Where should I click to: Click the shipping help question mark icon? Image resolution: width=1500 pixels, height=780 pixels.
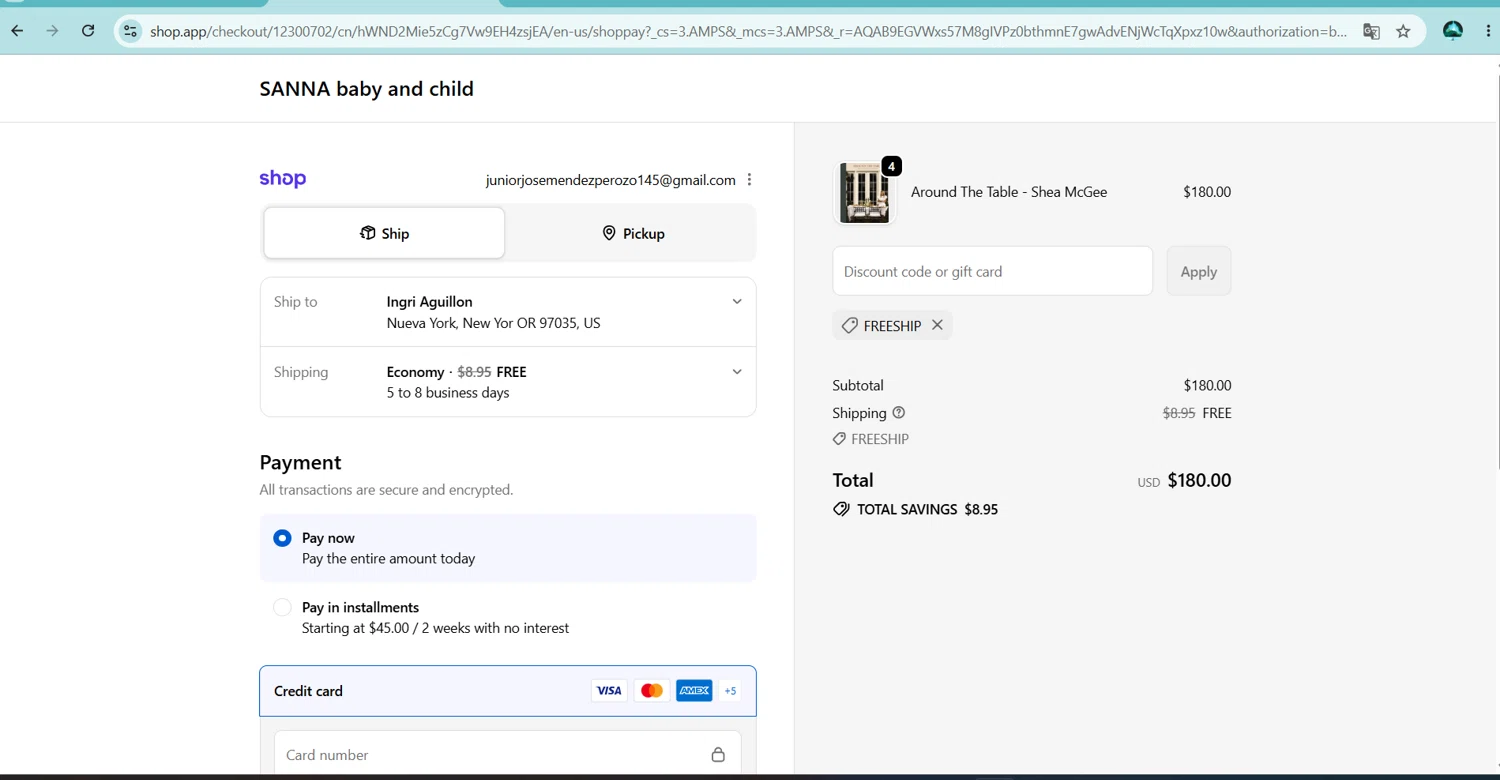click(898, 413)
